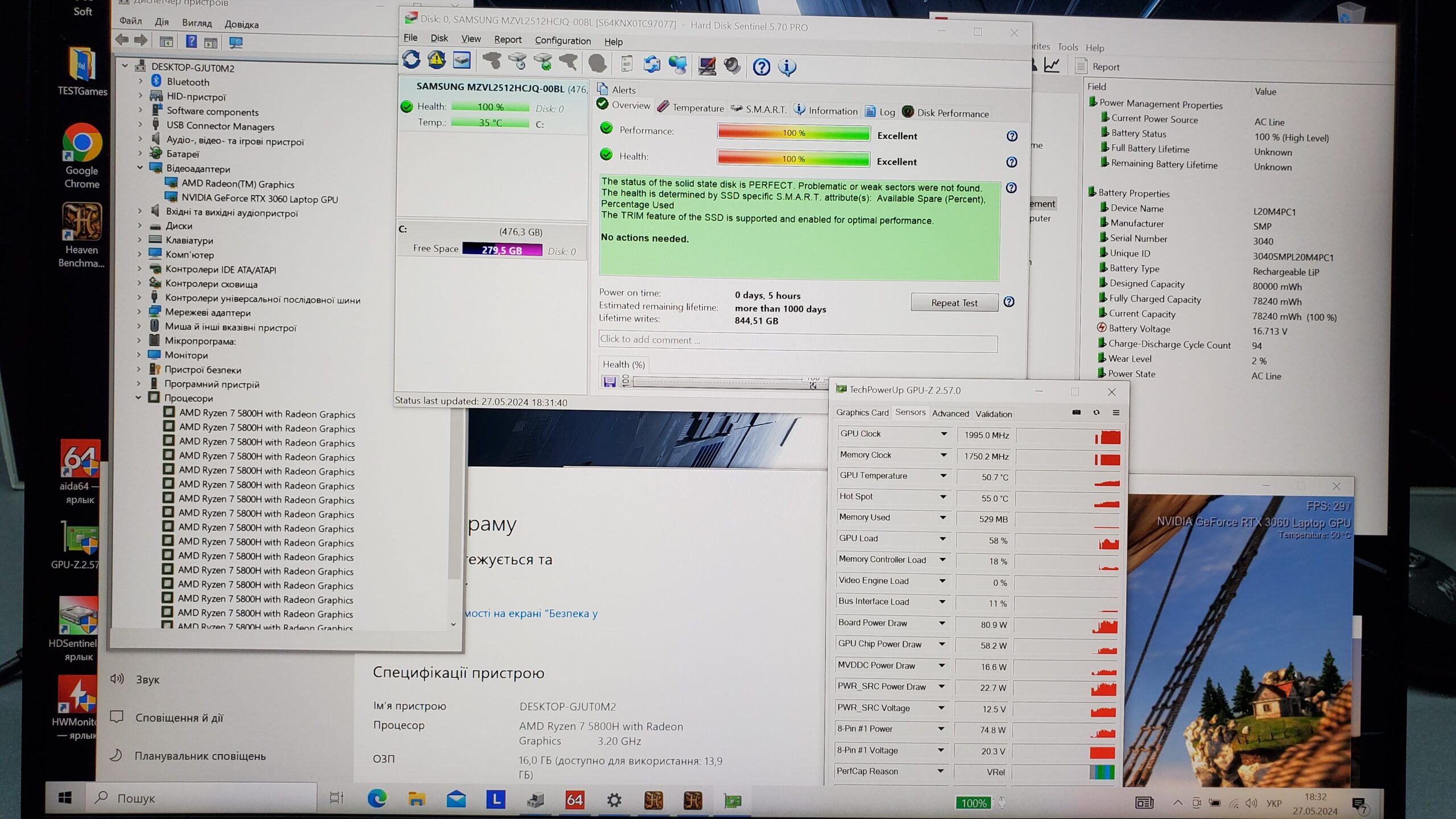Open AIDA64 from the Windows taskbar
Image resolution: width=1456 pixels, height=819 pixels.
click(574, 800)
